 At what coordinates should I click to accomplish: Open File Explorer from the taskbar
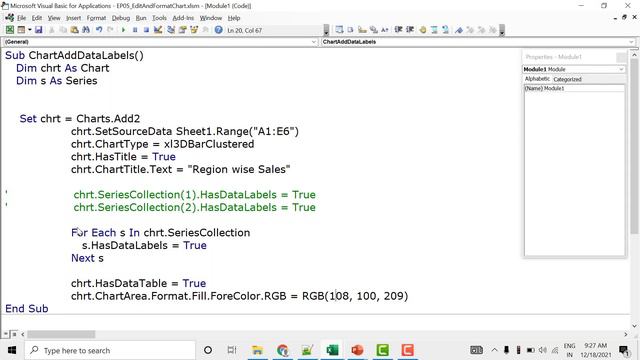(257, 350)
